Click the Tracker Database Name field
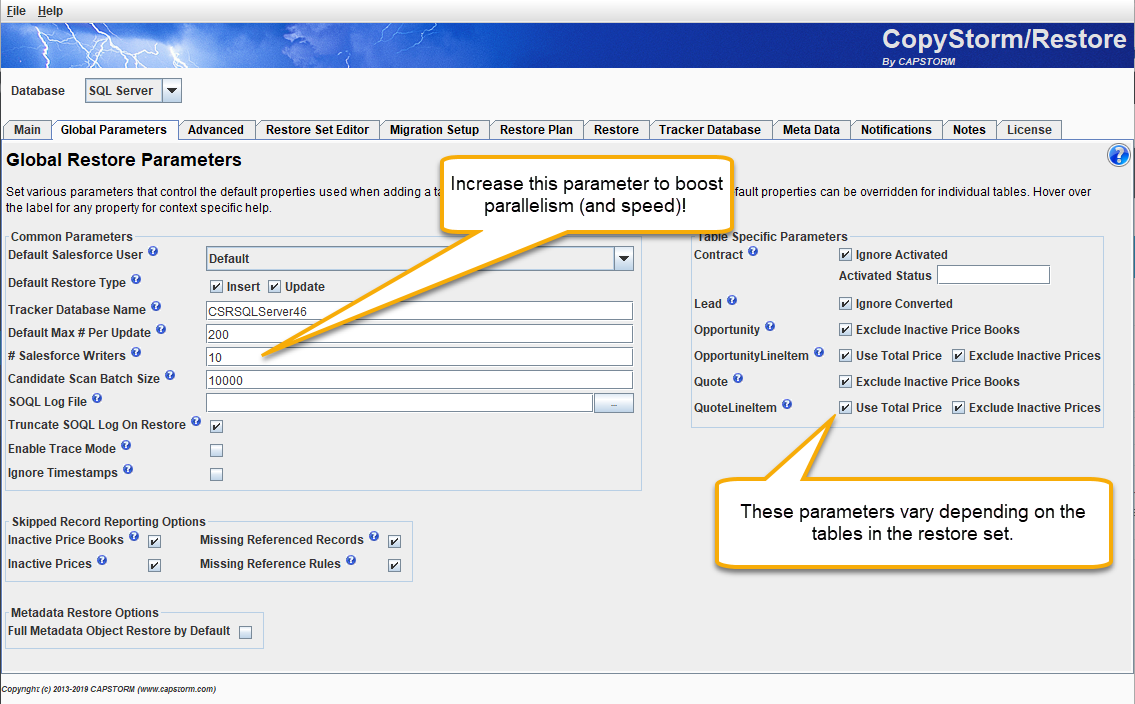 [419, 311]
